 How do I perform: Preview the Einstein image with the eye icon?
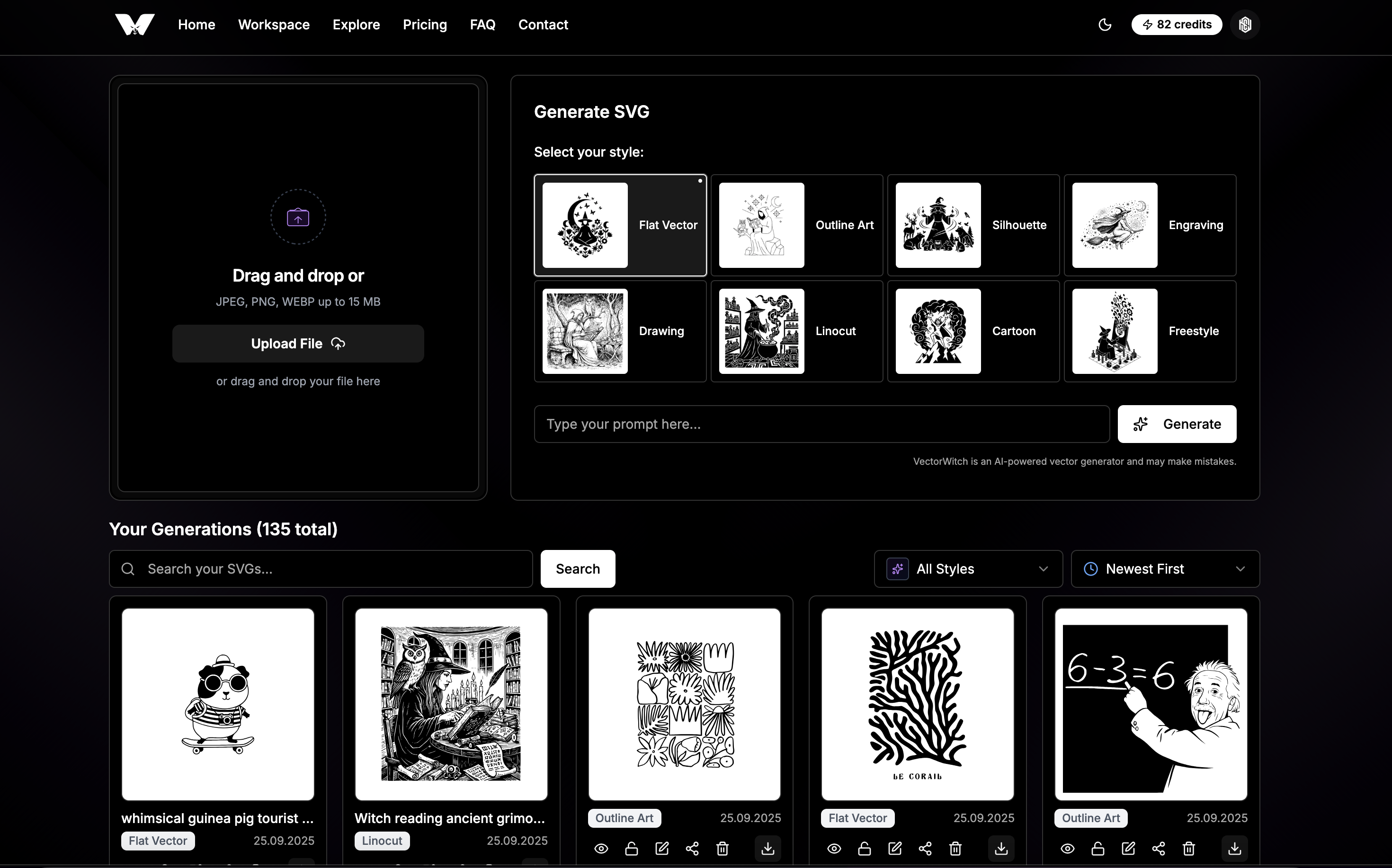(x=1067, y=848)
